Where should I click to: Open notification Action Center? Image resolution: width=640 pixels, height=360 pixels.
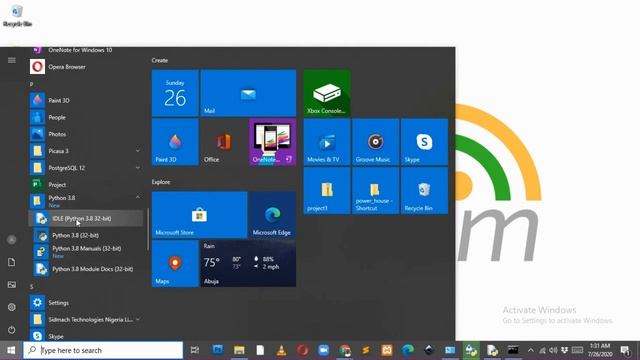625,350
